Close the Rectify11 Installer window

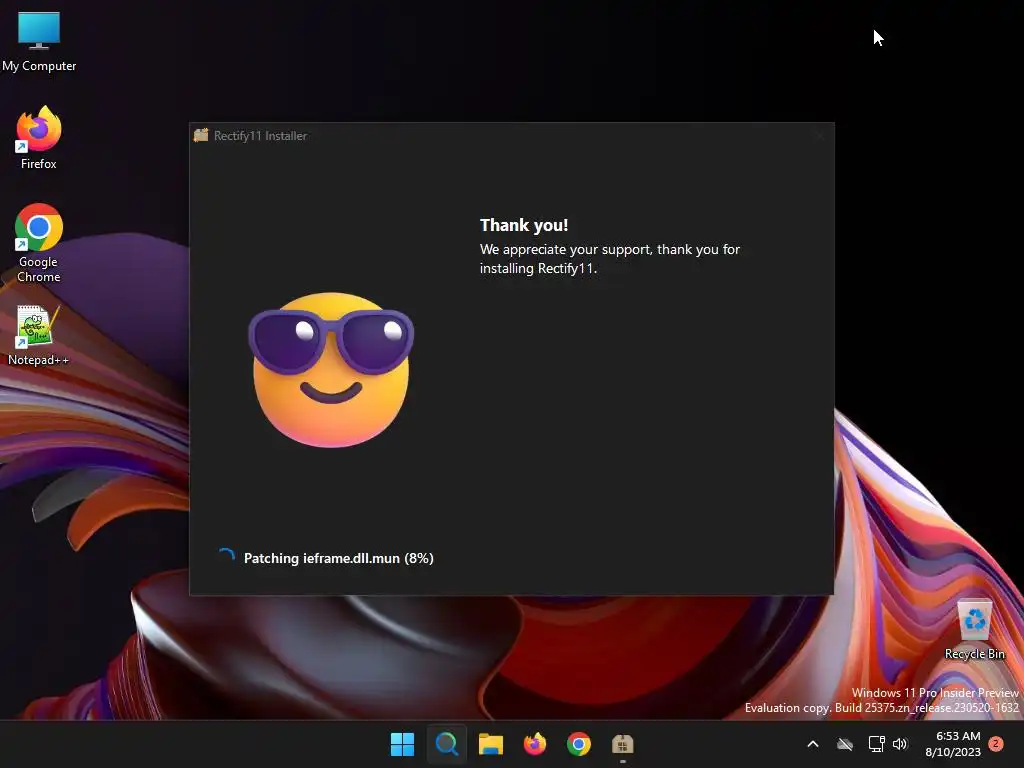(819, 136)
